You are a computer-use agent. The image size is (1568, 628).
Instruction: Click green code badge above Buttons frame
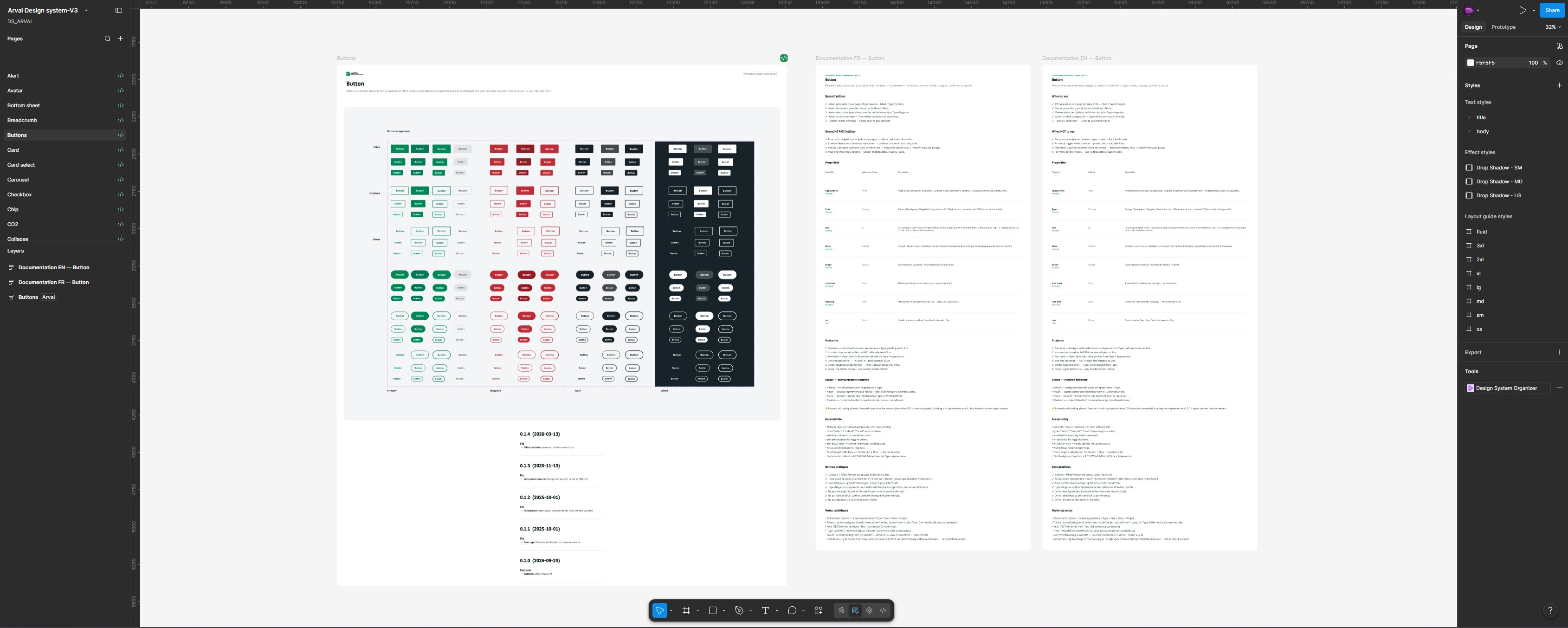[x=783, y=58]
